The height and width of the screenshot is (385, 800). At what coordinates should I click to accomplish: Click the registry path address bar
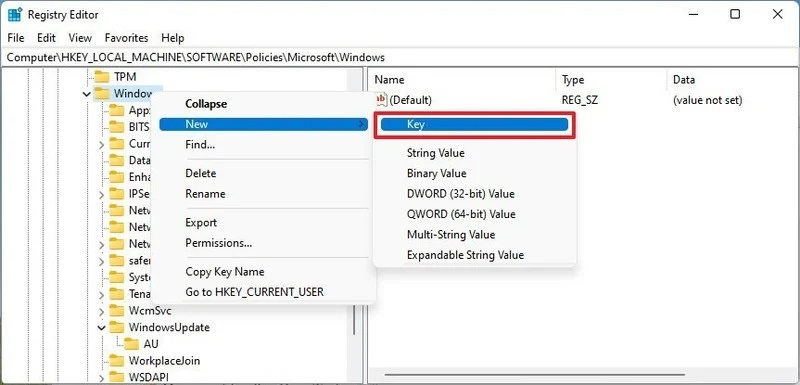click(400, 57)
